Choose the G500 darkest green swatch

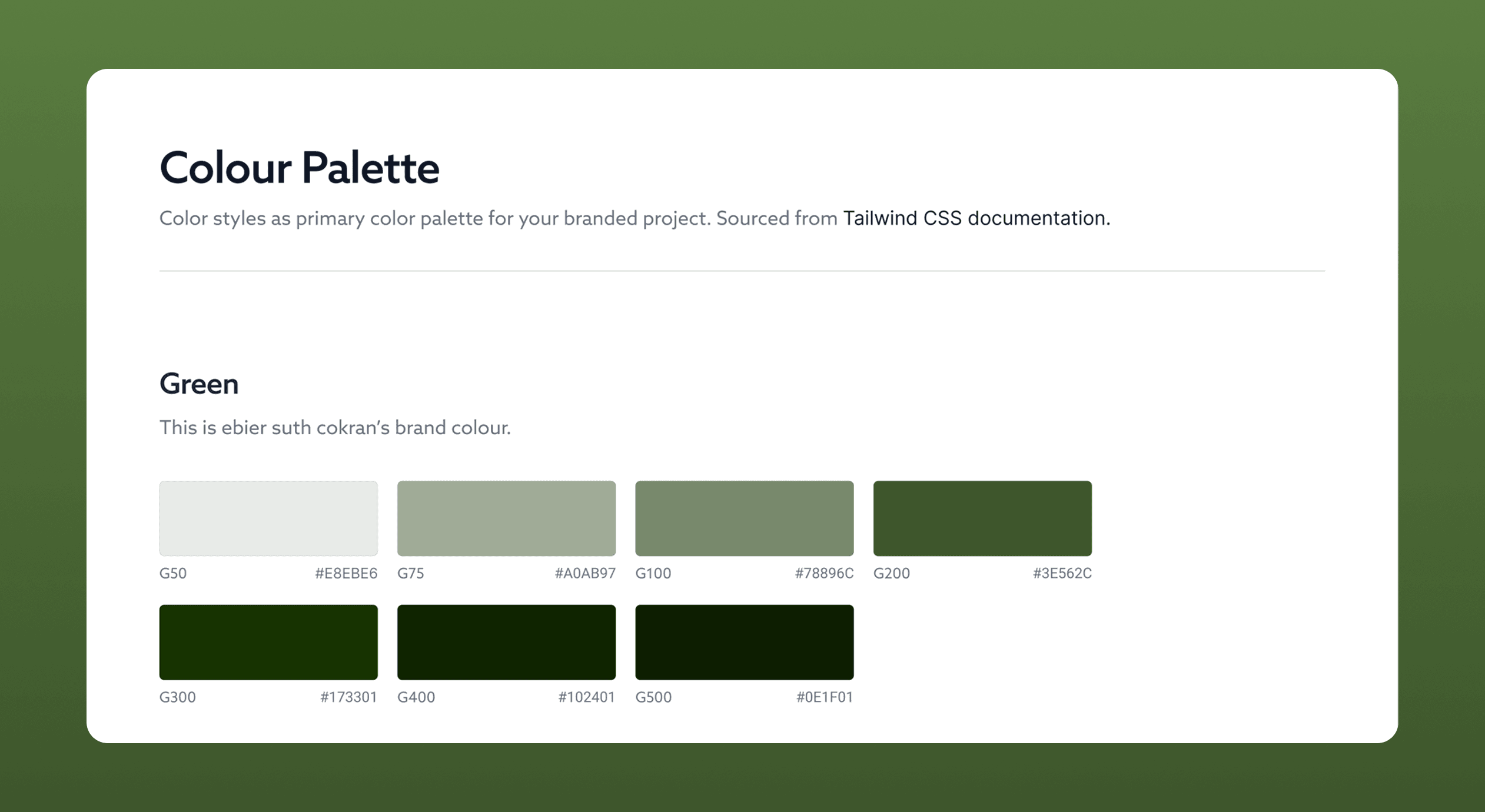click(x=745, y=642)
